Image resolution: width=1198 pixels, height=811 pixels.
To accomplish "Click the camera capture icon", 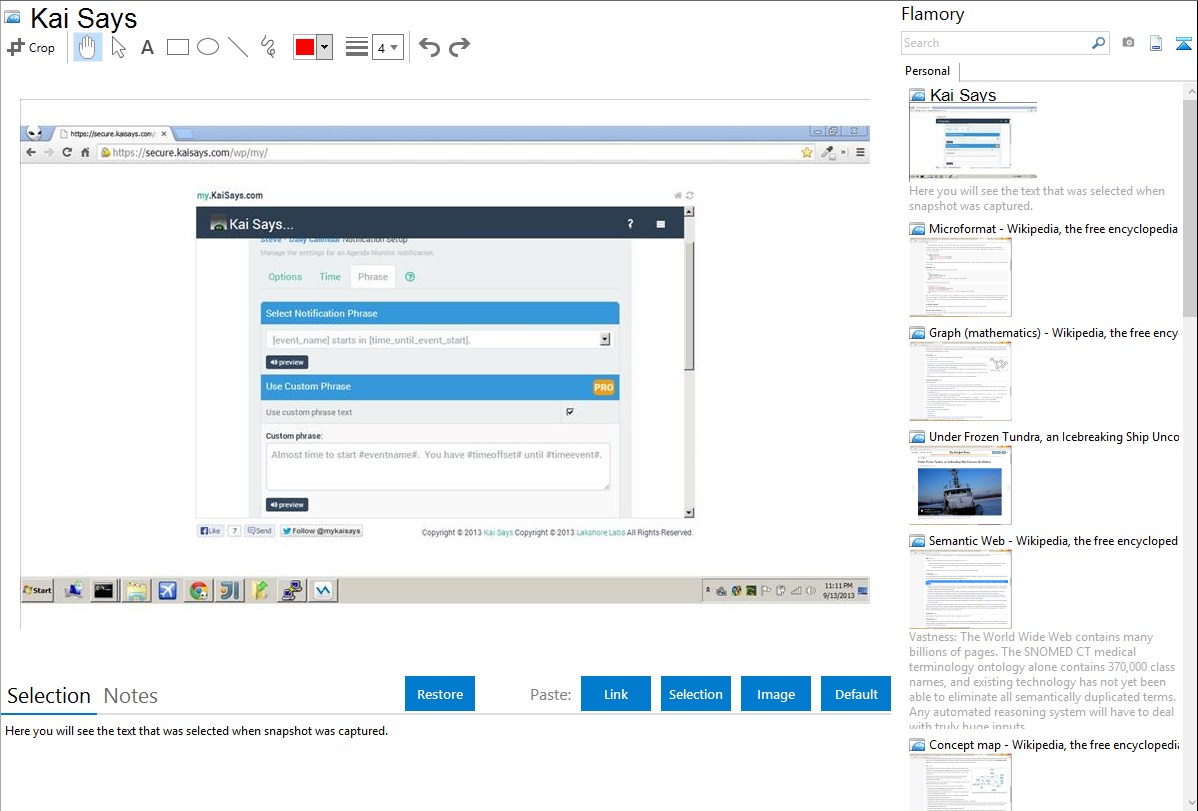I will 1128,43.
